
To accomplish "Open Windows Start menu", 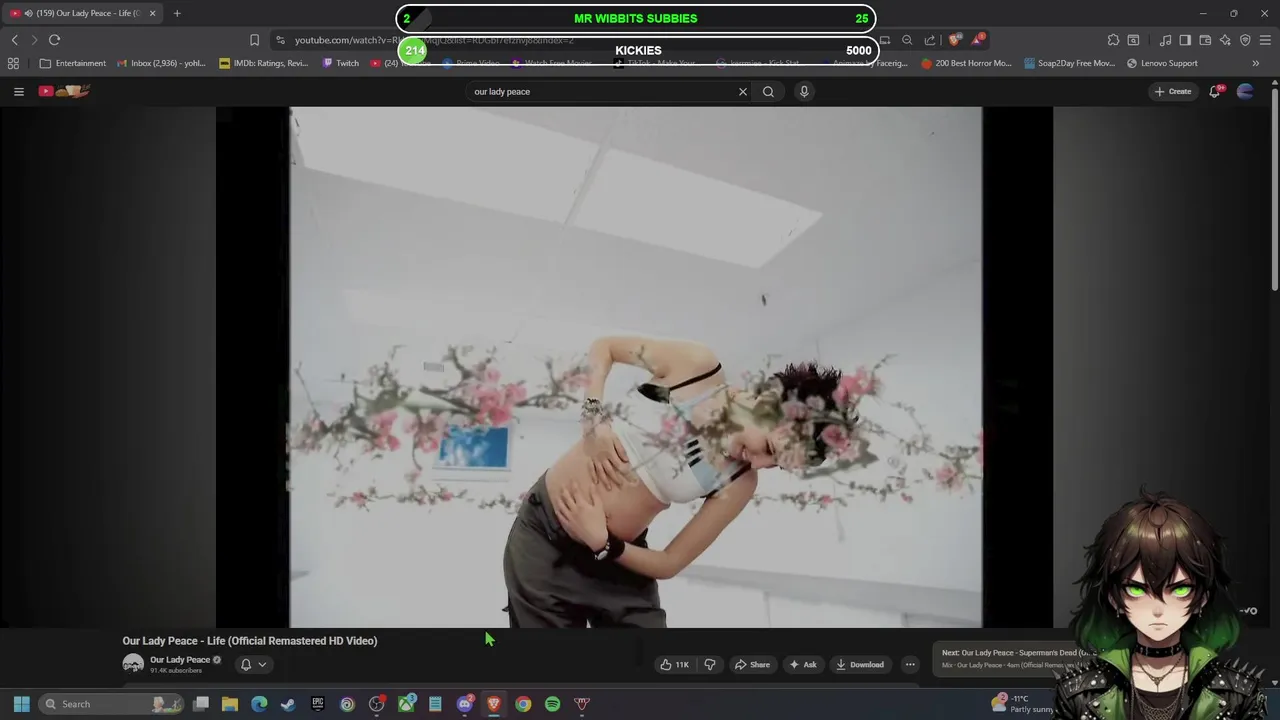I will point(22,704).
